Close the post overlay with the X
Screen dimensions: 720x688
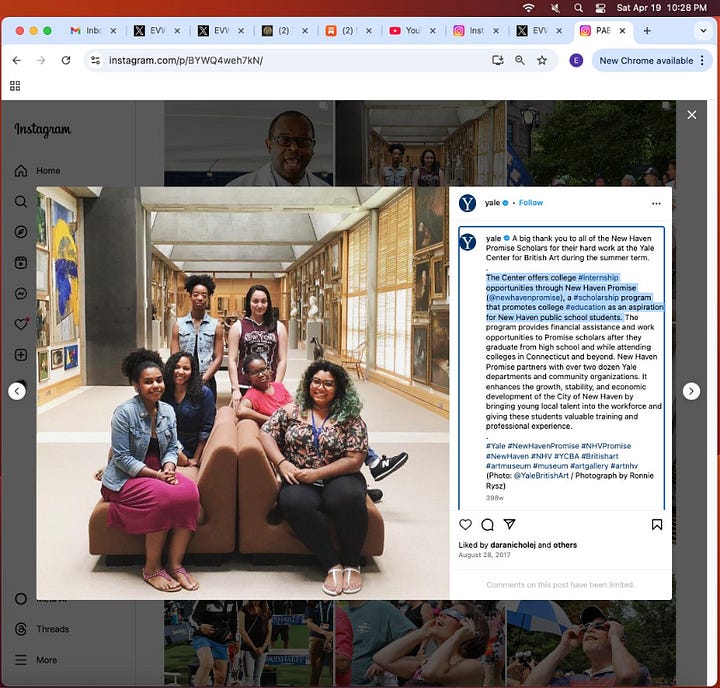point(692,115)
